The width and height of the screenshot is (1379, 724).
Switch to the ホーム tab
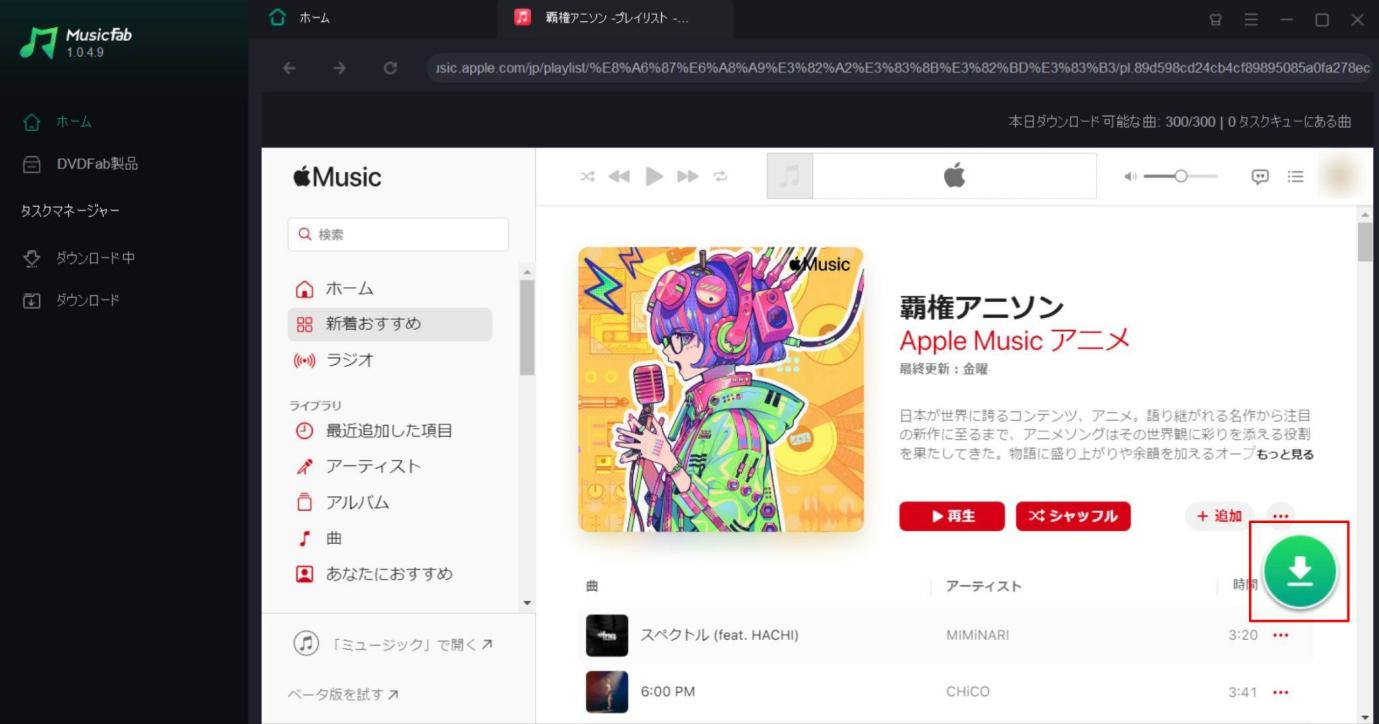point(300,18)
